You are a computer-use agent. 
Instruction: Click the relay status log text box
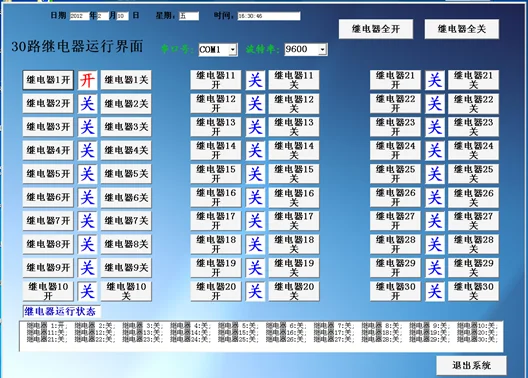tap(261, 336)
